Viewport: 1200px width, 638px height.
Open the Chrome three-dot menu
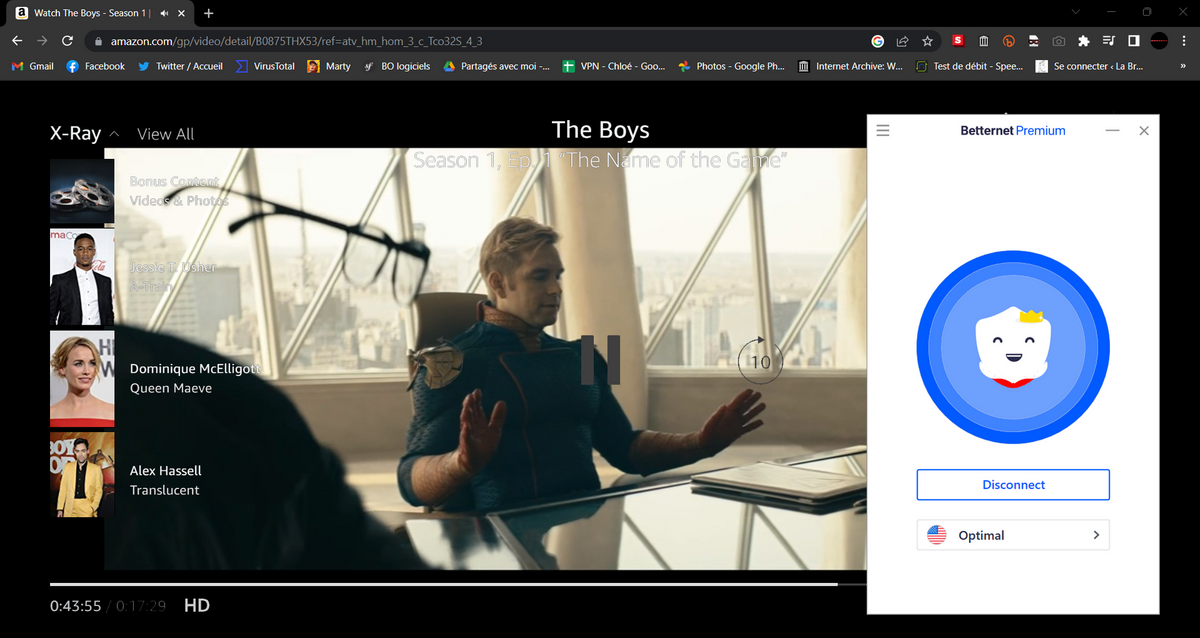1183,41
